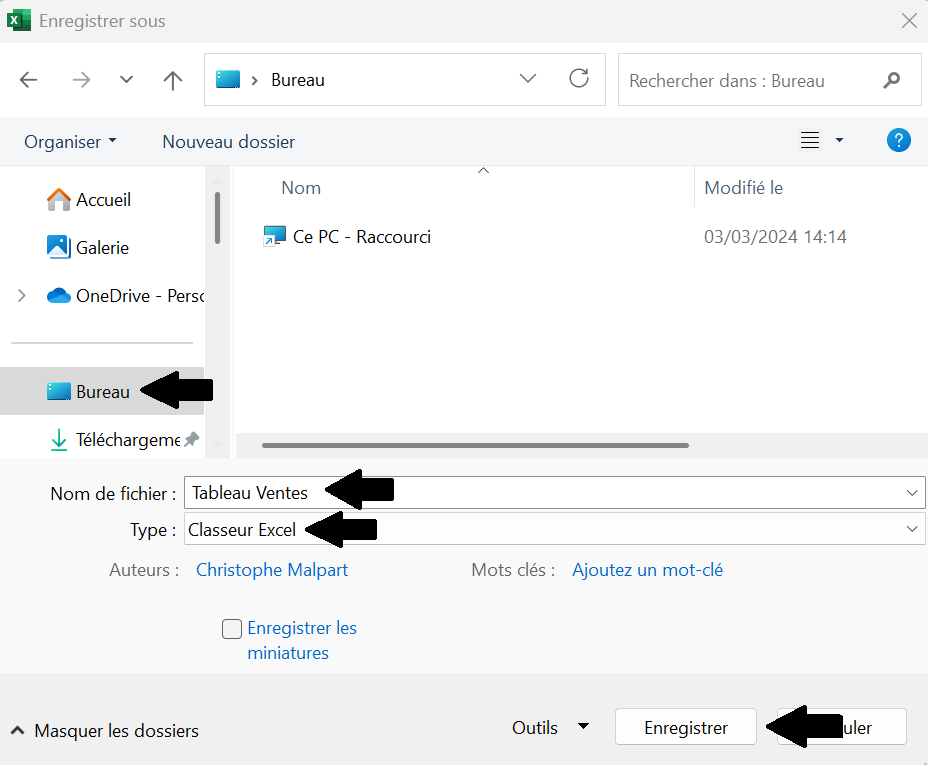This screenshot has width=928, height=765.
Task: Click the Enregistrer button
Action: pyautogui.click(x=686, y=727)
